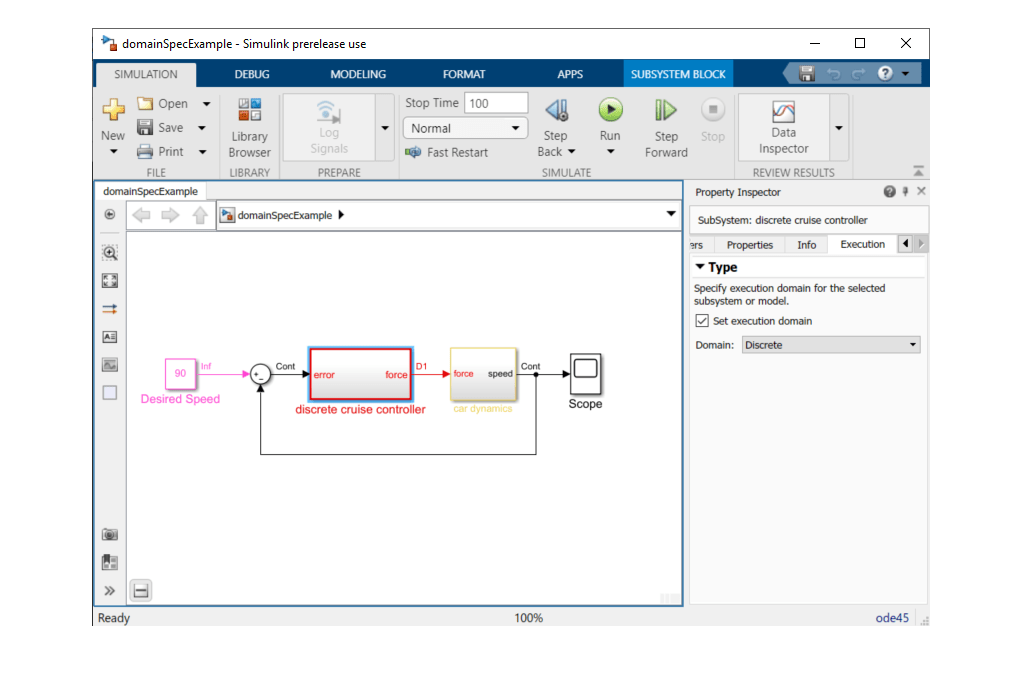Open the simulation mode dropdown showing Normal
Image resolution: width=1024 pixels, height=689 pixels.
[465, 128]
